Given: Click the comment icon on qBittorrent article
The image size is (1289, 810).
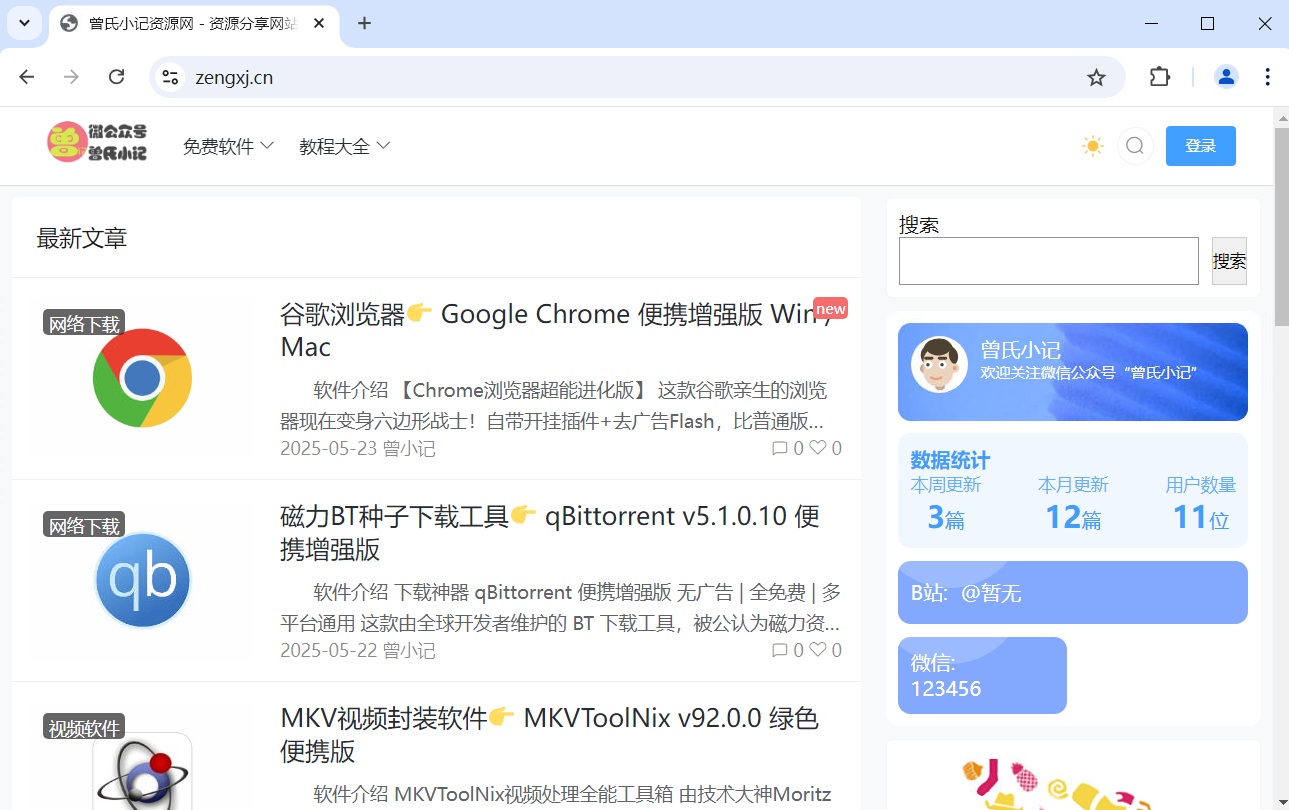Looking at the screenshot, I should coord(780,650).
